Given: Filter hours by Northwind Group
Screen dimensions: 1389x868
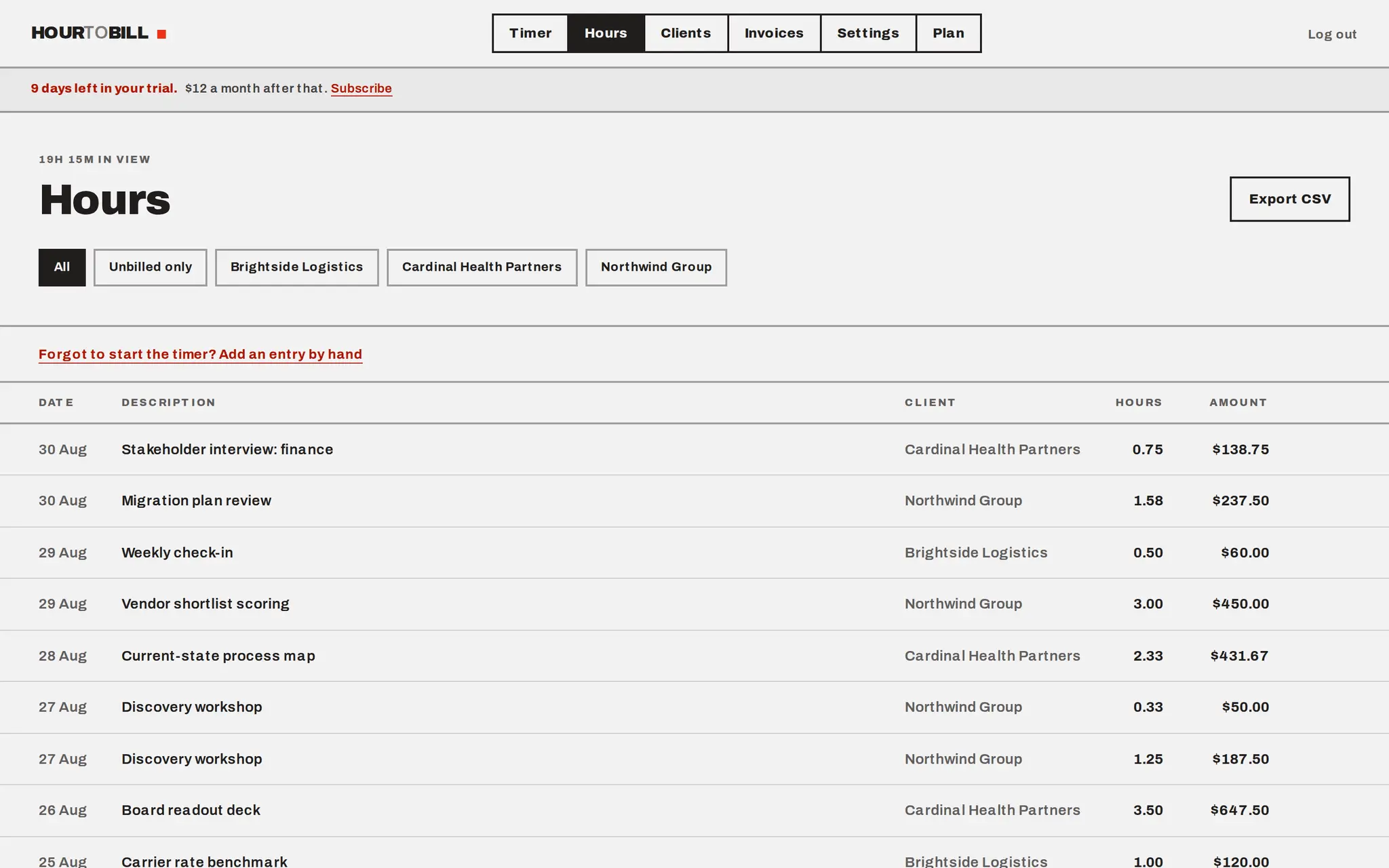Looking at the screenshot, I should pos(656,267).
